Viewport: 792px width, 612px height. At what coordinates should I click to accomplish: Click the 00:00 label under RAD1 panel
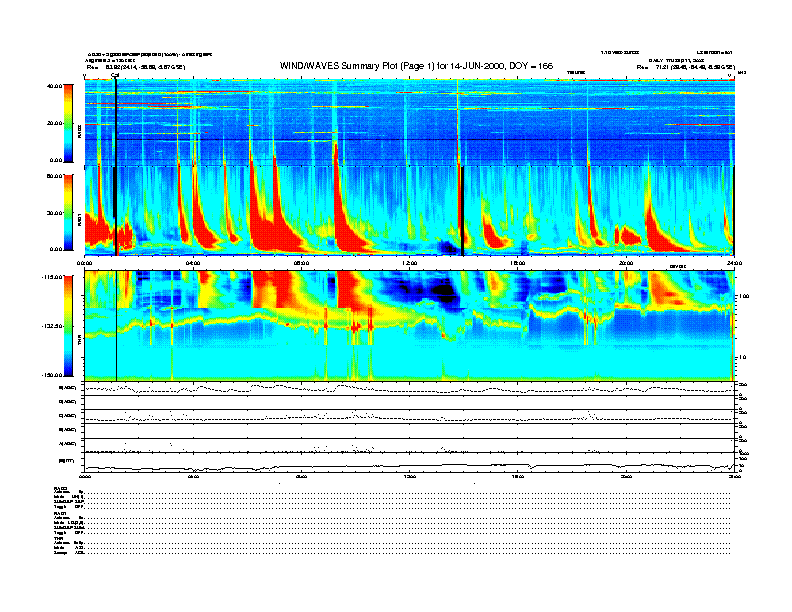85,262
